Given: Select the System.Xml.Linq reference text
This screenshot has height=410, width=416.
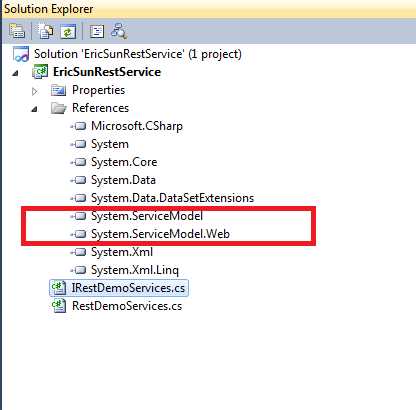Looking at the screenshot, I should (135, 270).
